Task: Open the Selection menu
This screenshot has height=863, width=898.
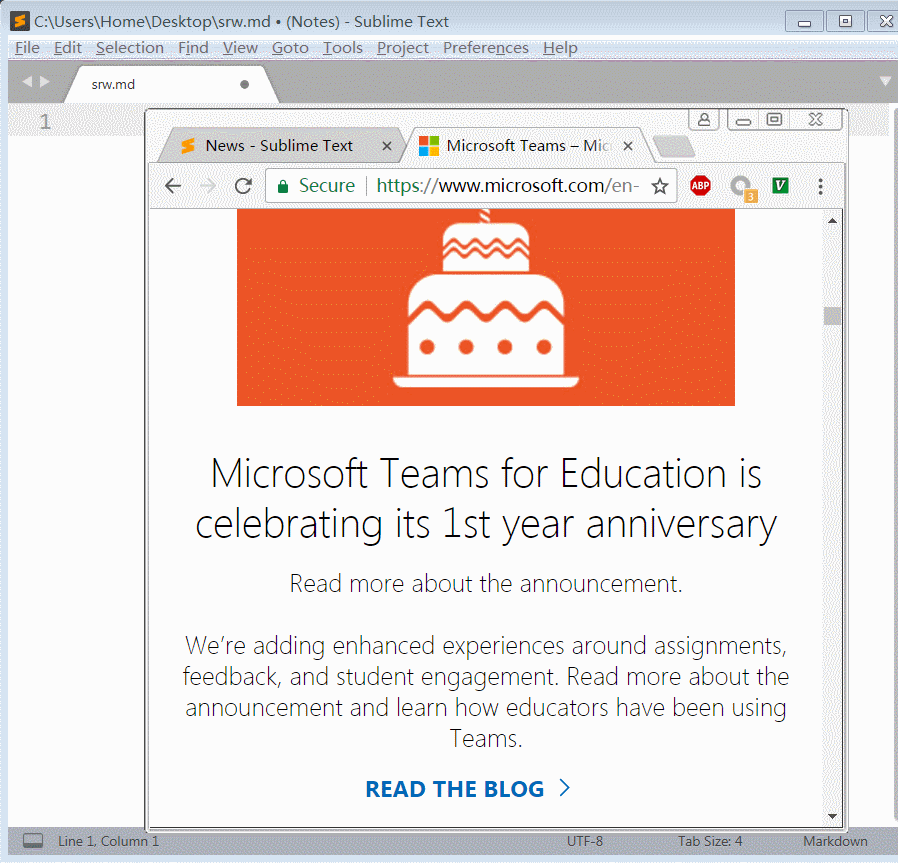Action: tap(129, 48)
